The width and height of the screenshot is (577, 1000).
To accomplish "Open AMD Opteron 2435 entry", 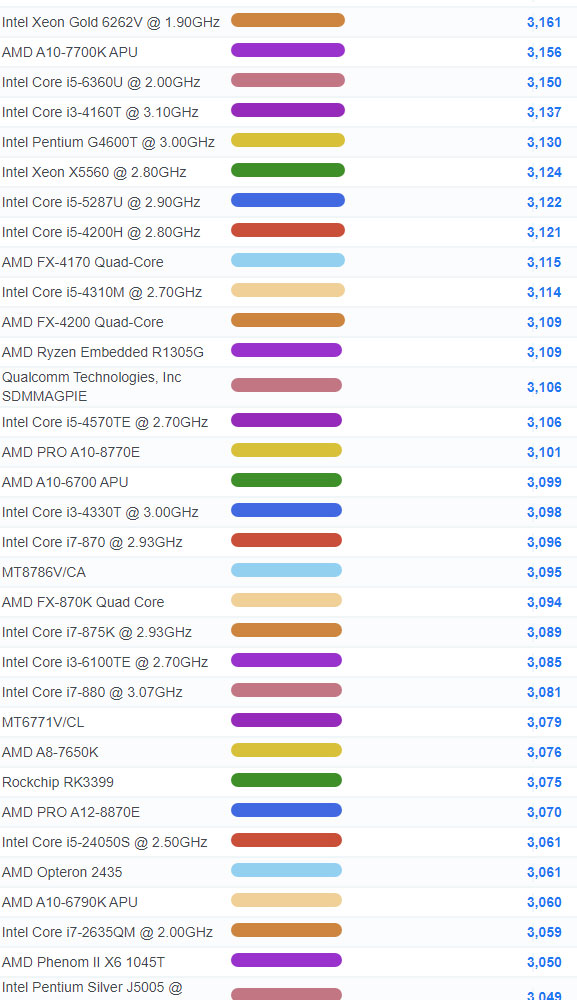I will point(62,872).
